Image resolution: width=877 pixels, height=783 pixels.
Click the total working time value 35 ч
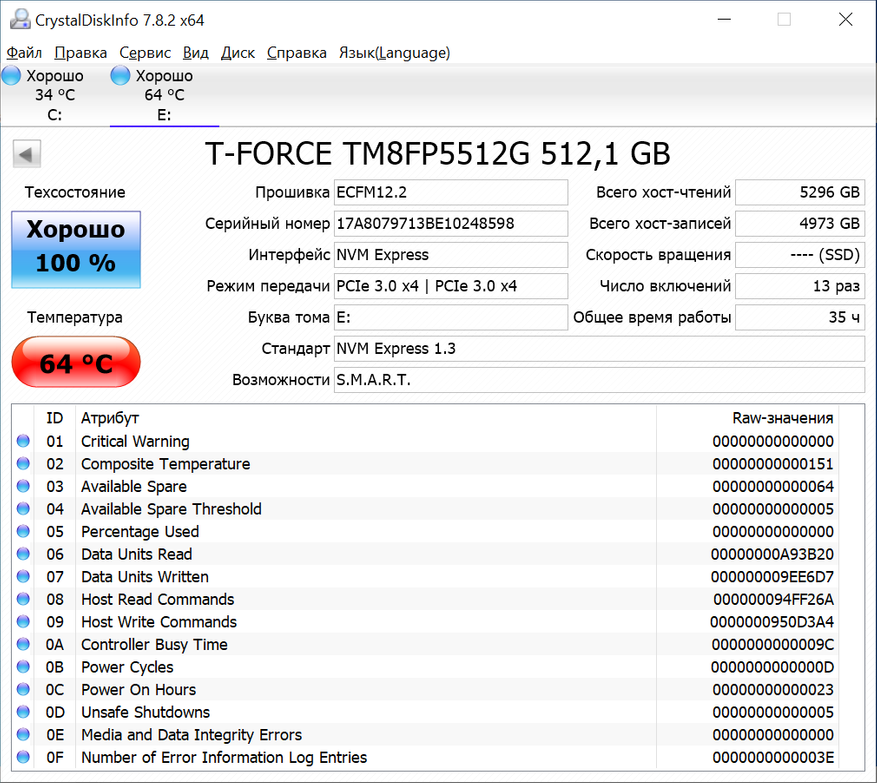(800, 318)
